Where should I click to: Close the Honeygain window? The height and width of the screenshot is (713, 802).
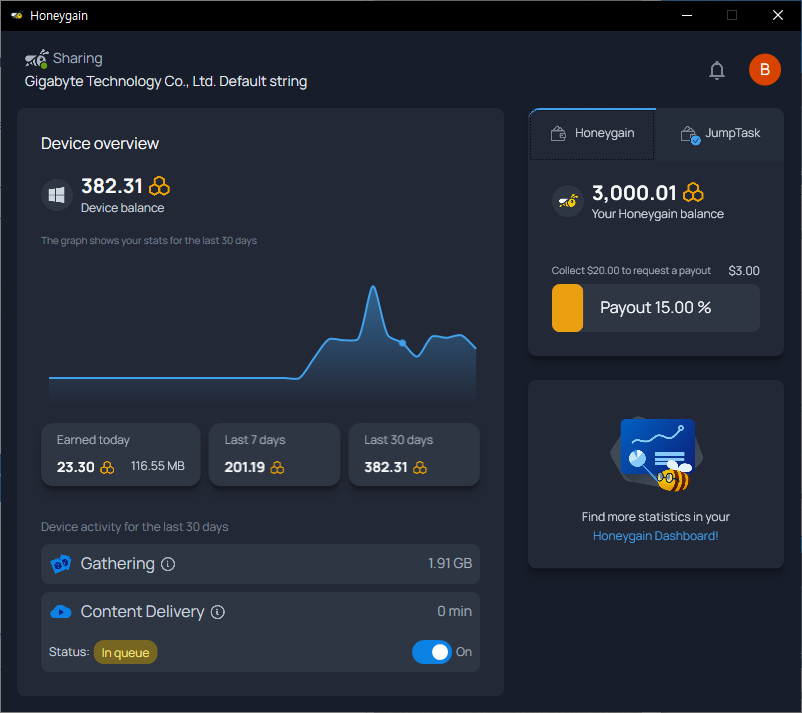[777, 15]
